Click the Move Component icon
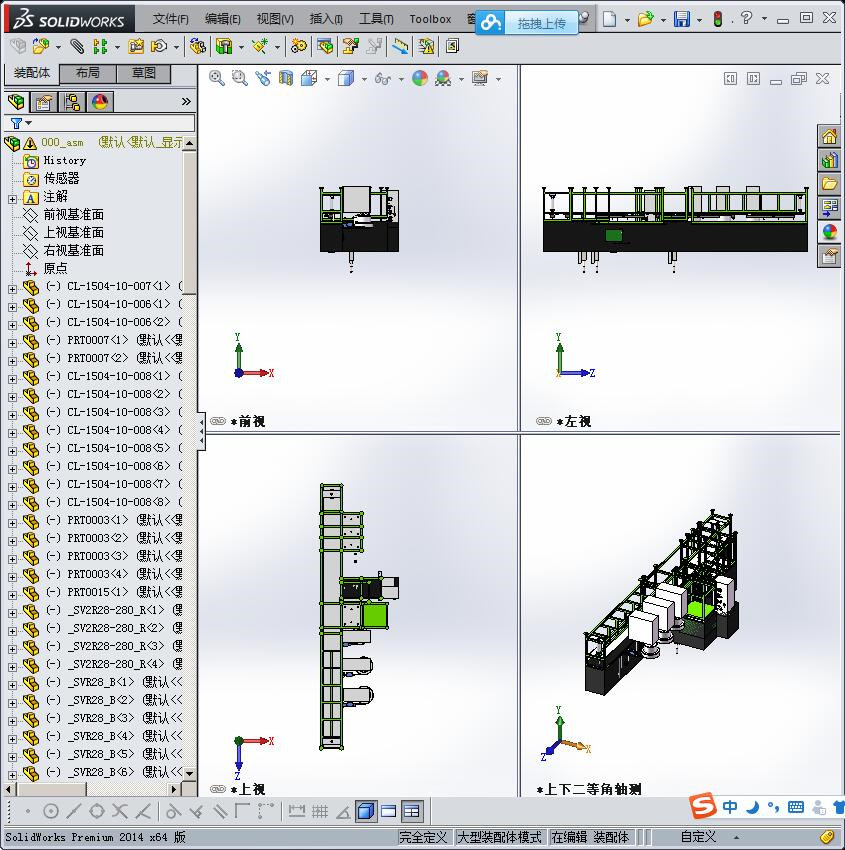The width and height of the screenshot is (845, 850). 159,47
